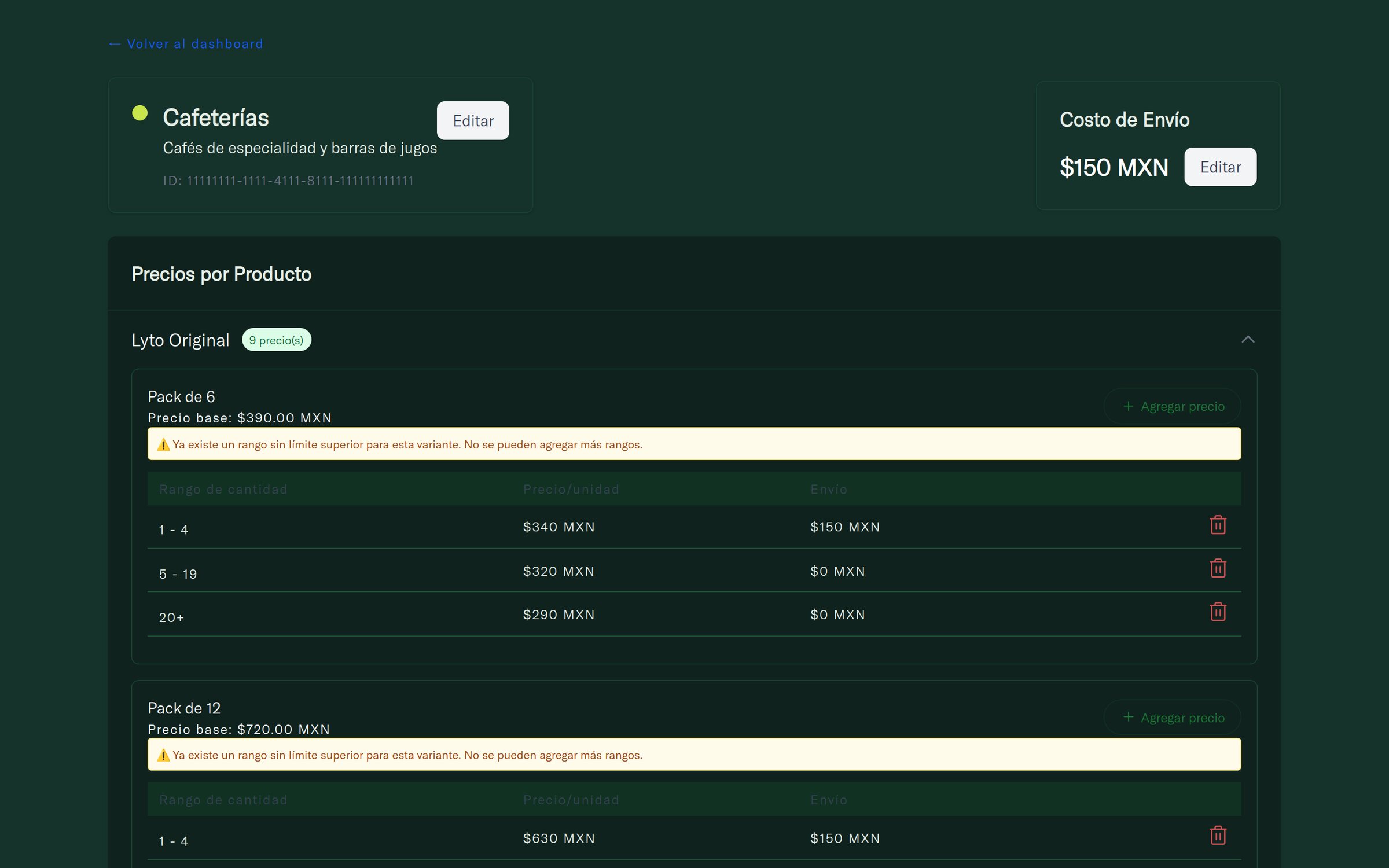This screenshot has width=1389, height=868.
Task: Click Precio/unidad header in Pack de 6 table
Action: pos(571,489)
